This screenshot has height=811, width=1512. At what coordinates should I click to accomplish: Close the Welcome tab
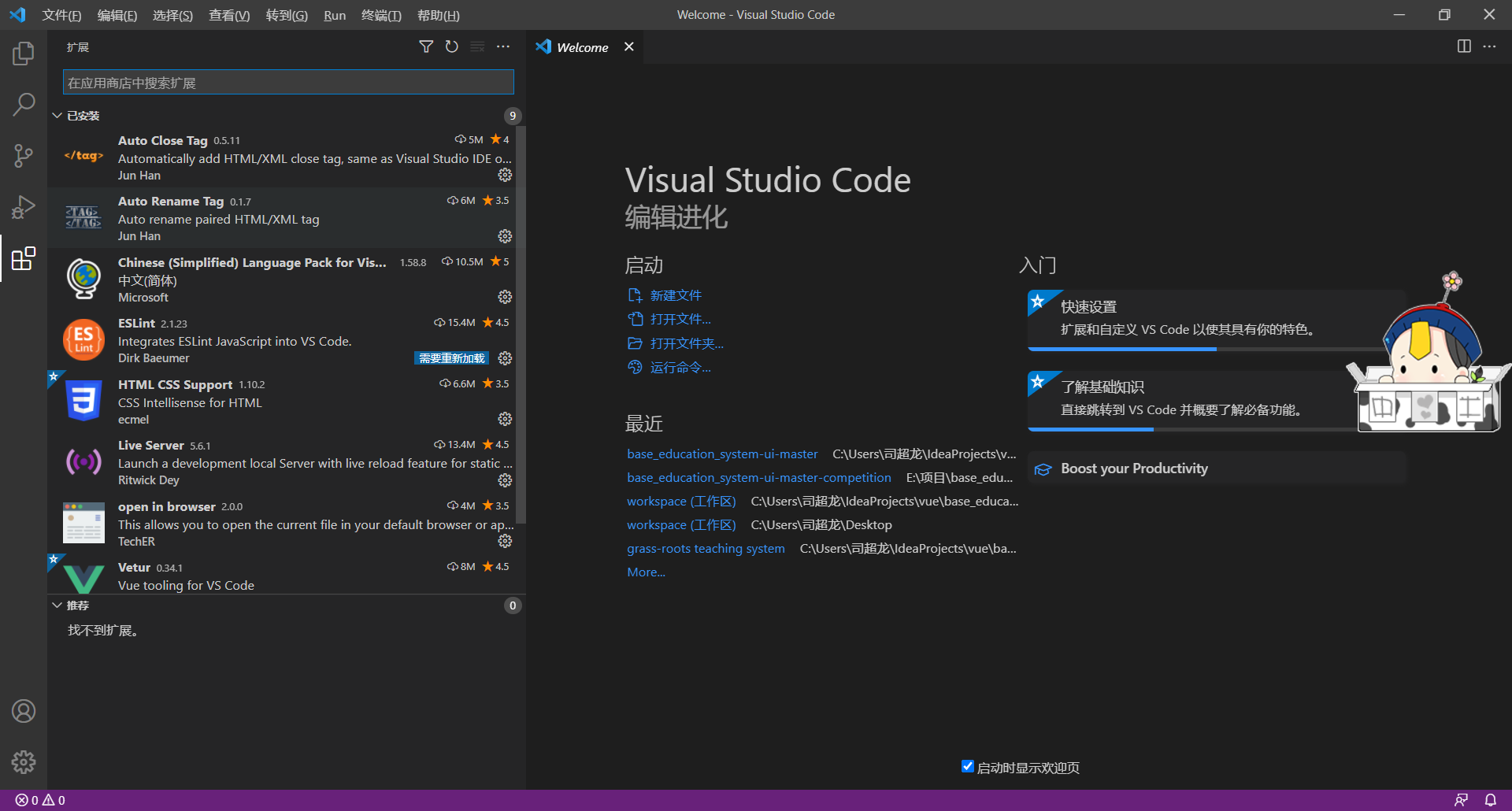pyautogui.click(x=628, y=46)
